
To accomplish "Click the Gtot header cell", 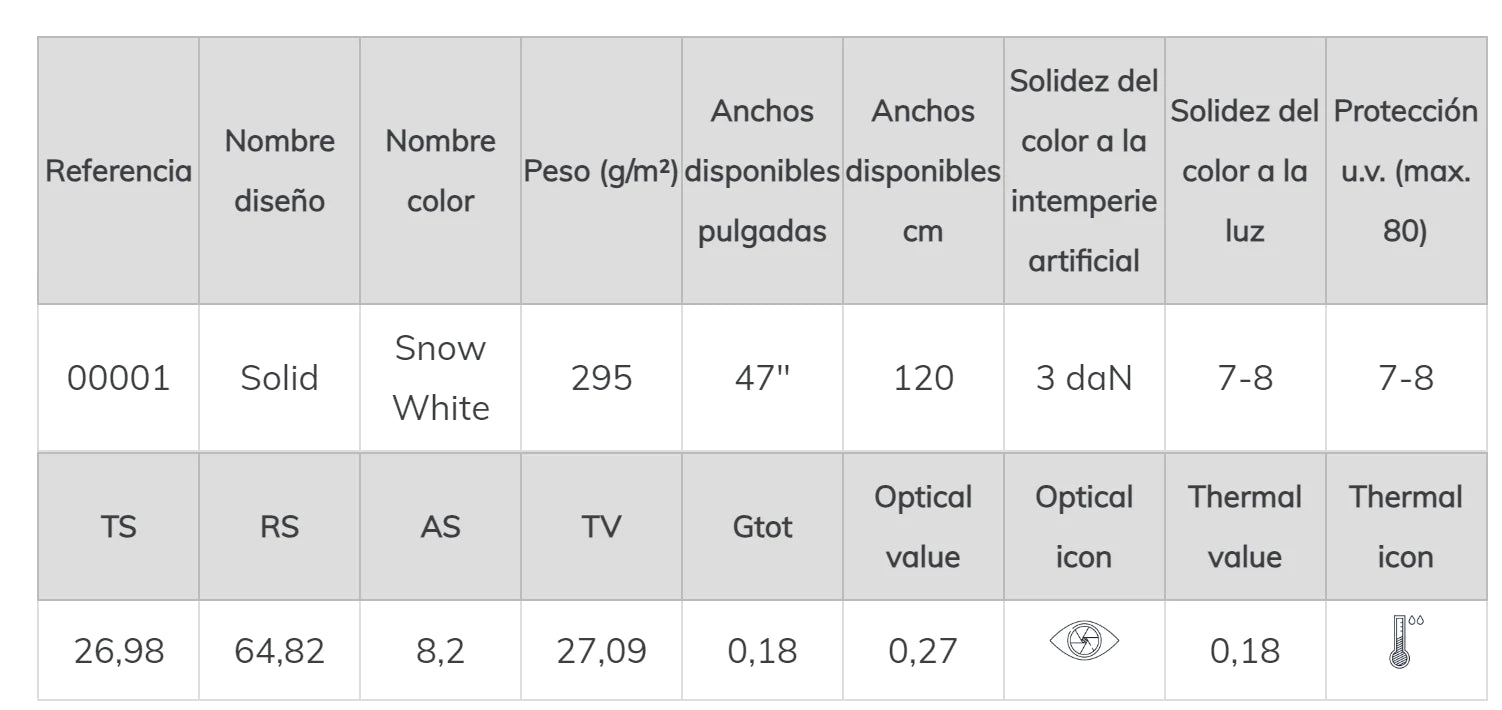I will click(762, 527).
